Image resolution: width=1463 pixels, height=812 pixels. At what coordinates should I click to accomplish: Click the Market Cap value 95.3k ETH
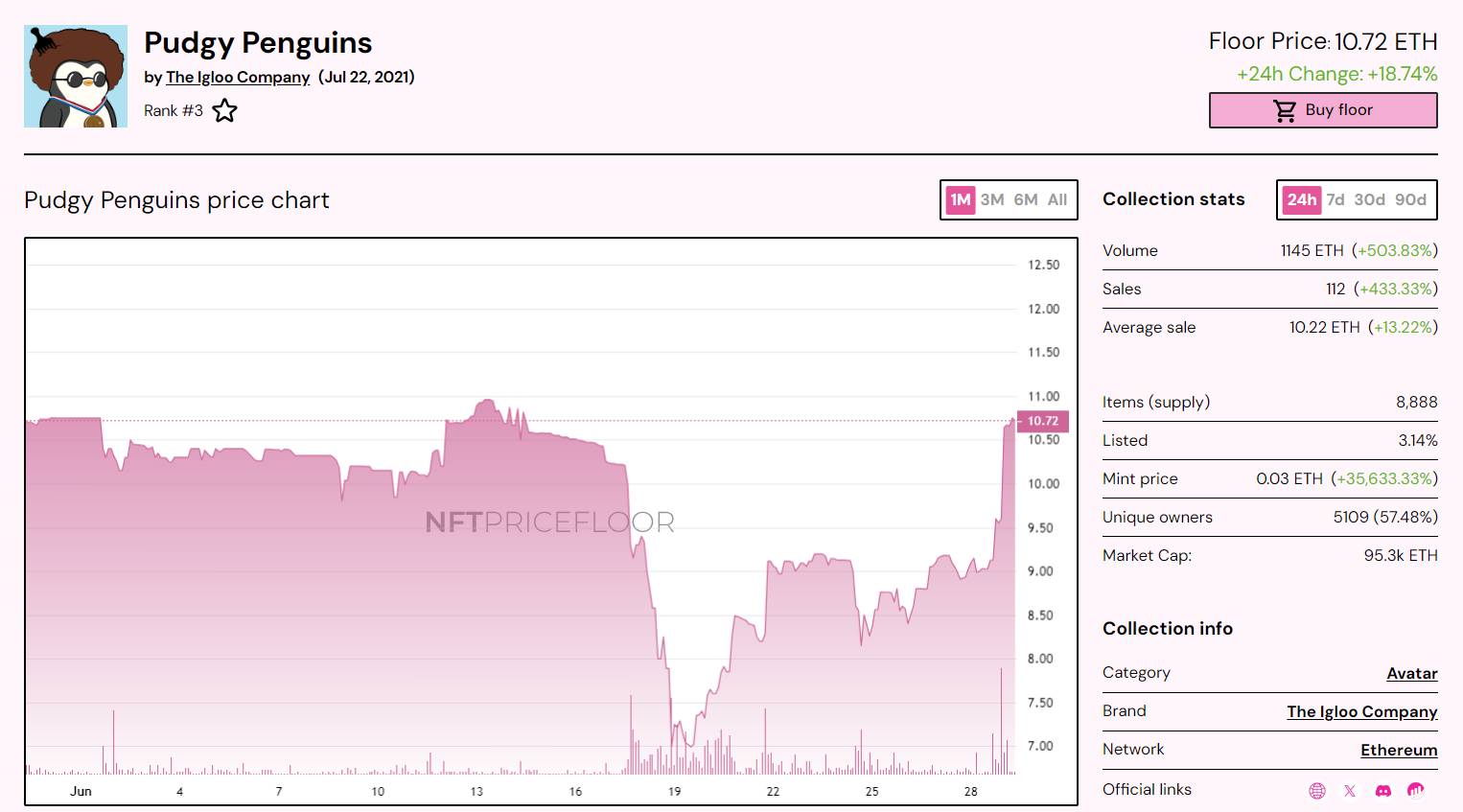click(1401, 555)
